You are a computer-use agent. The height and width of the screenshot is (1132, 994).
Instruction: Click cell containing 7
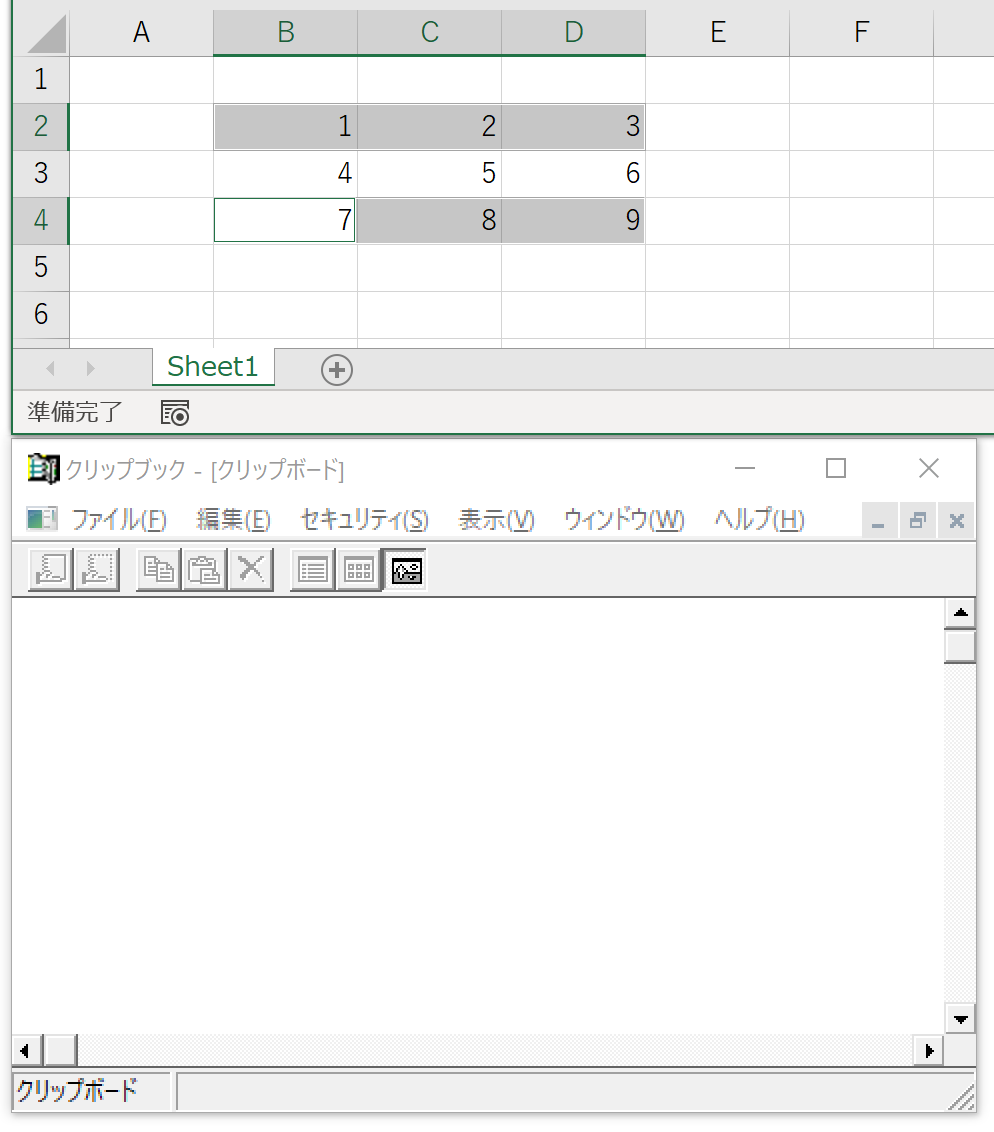285,220
